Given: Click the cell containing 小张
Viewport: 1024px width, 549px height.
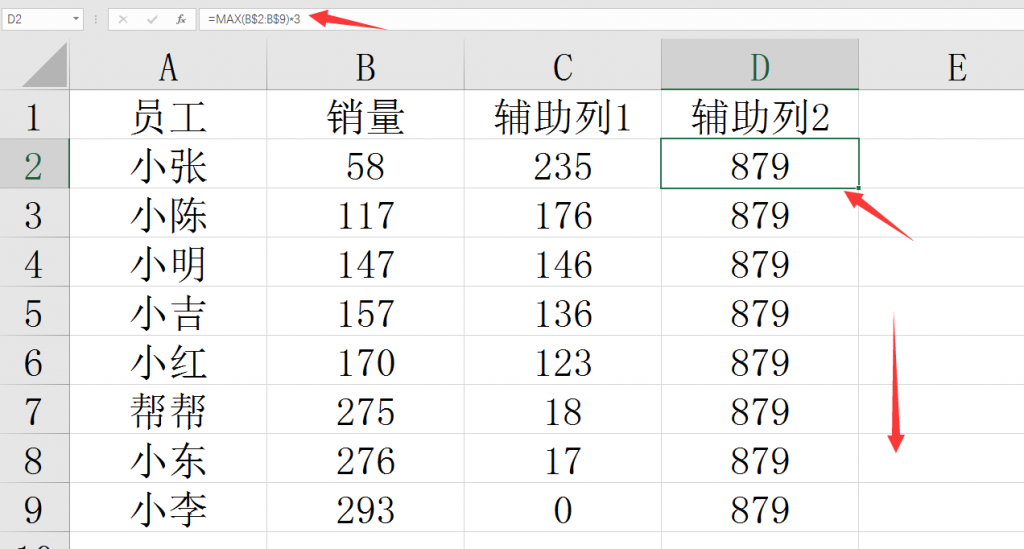Looking at the screenshot, I should [x=168, y=165].
